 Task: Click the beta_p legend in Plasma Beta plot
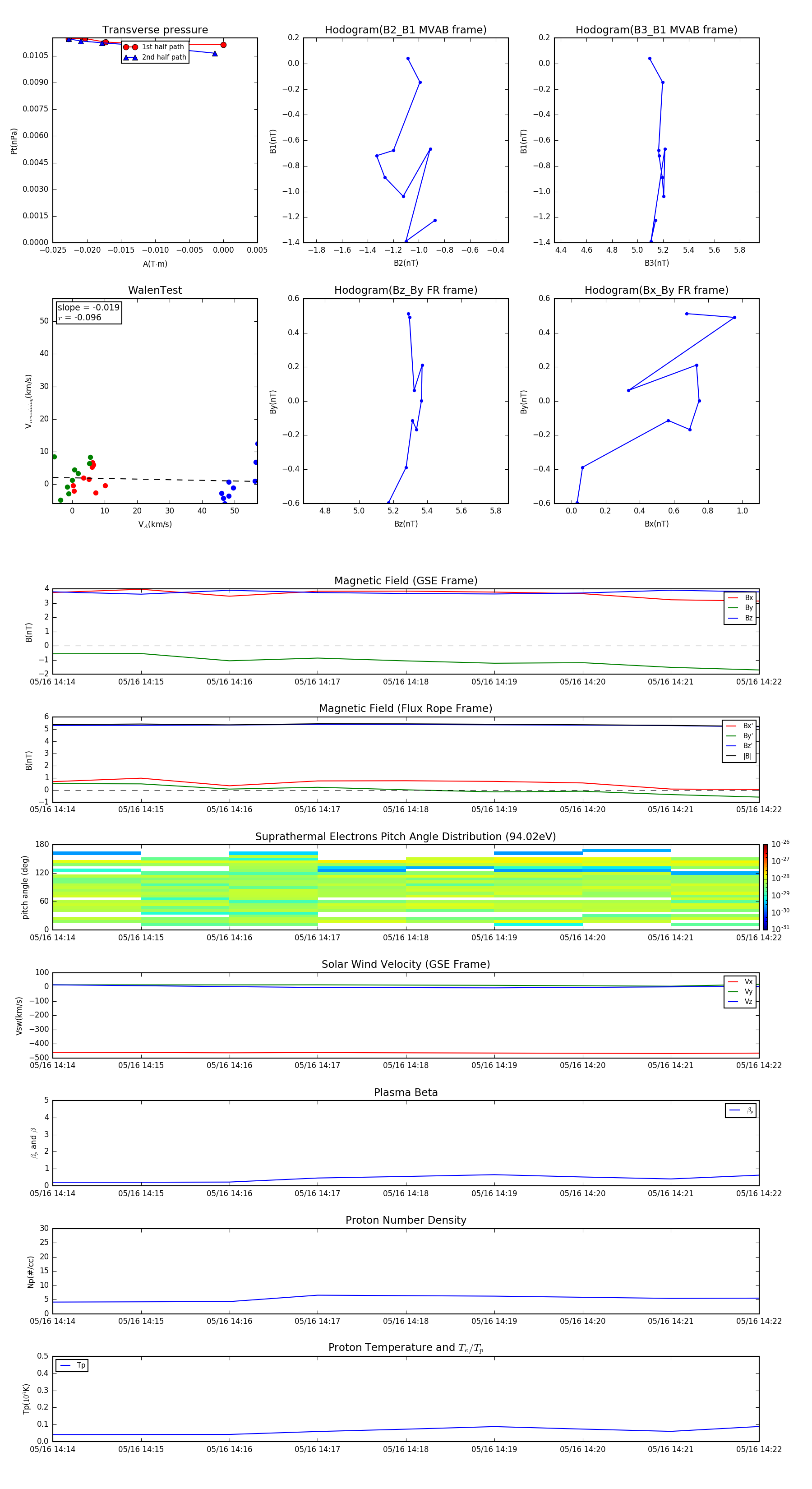click(741, 1110)
